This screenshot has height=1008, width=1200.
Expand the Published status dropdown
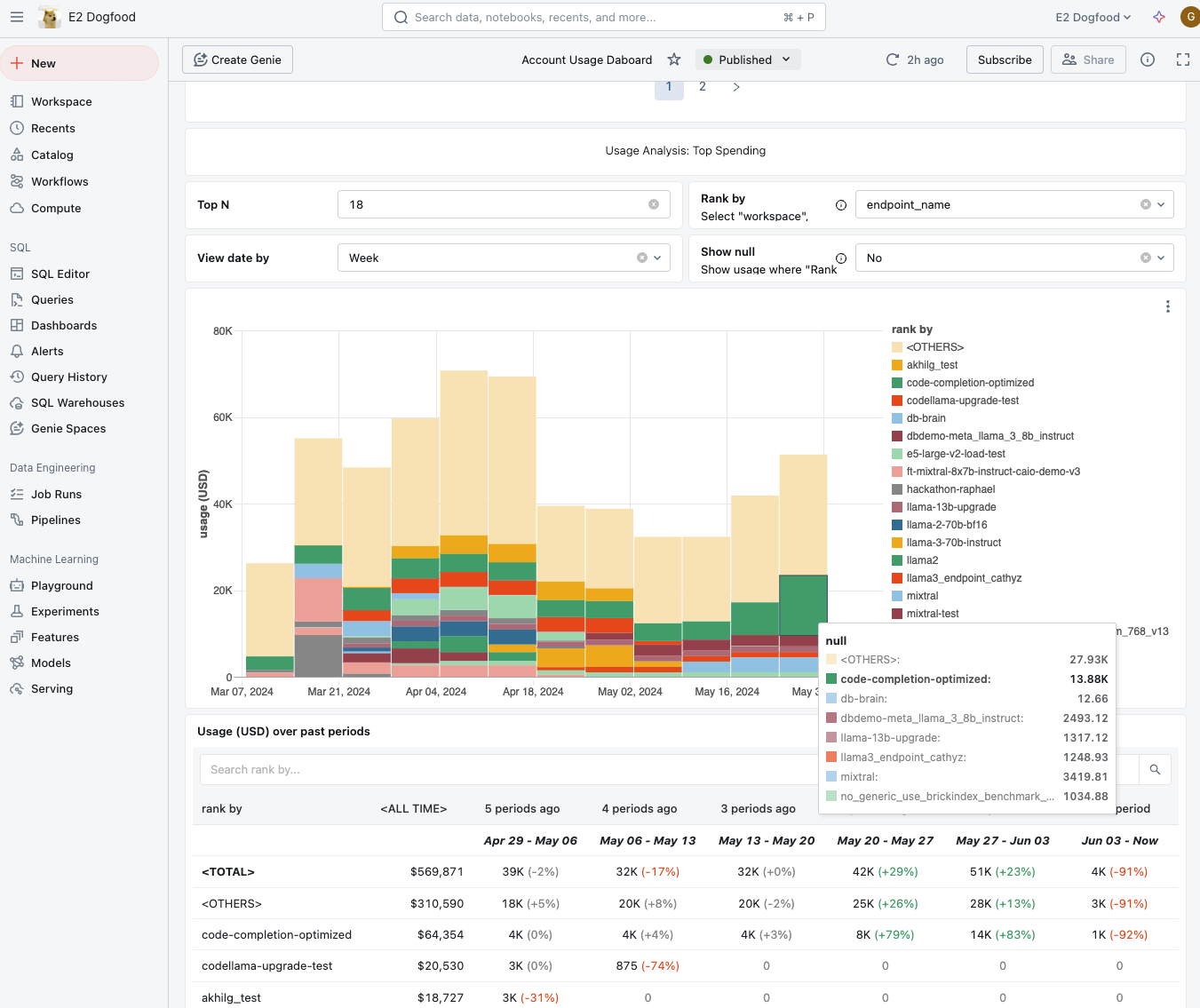click(x=747, y=60)
